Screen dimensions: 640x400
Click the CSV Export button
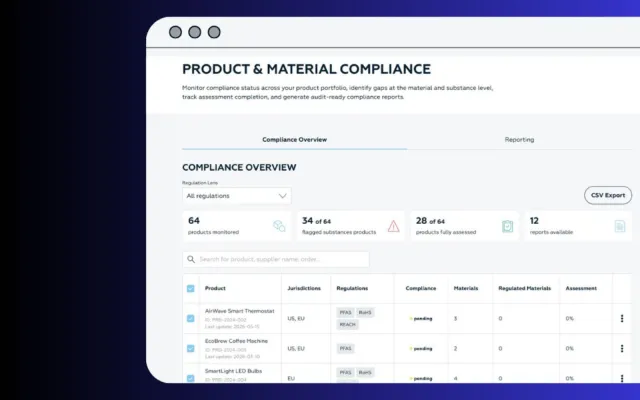pos(608,196)
